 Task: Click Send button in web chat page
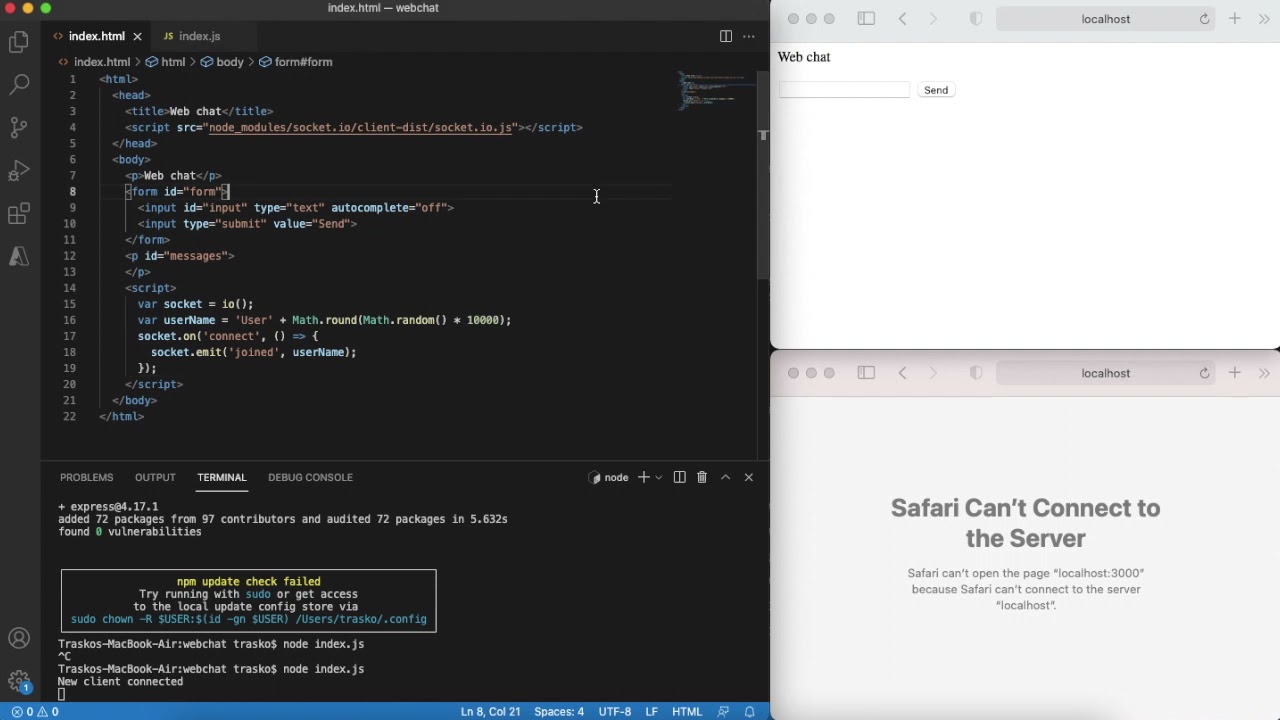(x=936, y=90)
